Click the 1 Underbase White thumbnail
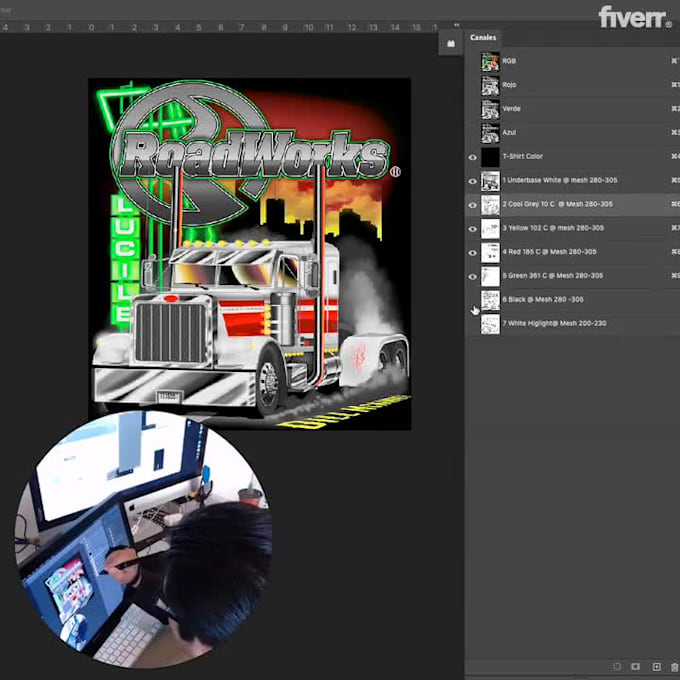The height and width of the screenshot is (680, 680). pyautogui.click(x=490, y=181)
